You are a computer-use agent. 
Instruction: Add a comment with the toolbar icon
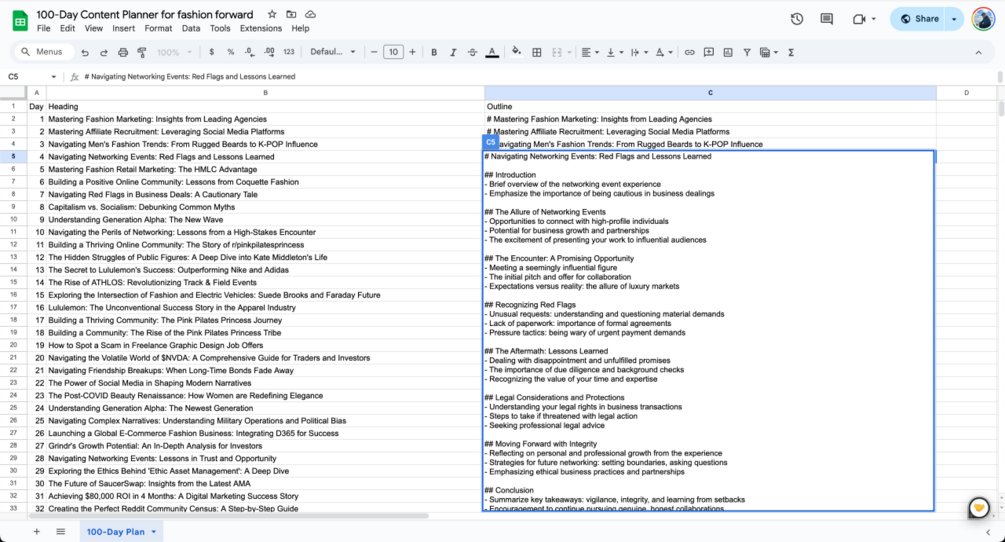[709, 53]
